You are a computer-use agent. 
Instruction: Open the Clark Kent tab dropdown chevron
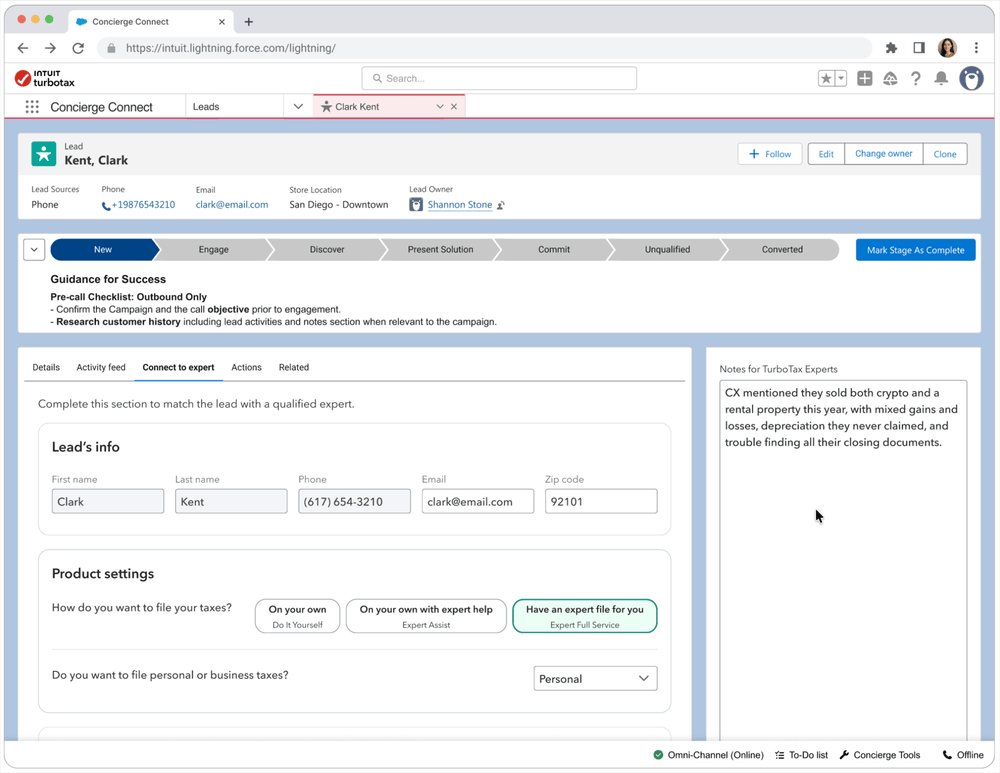pos(439,107)
